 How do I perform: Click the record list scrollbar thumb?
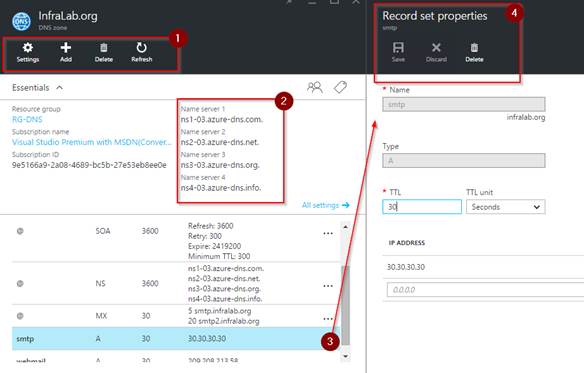[x=345, y=305]
